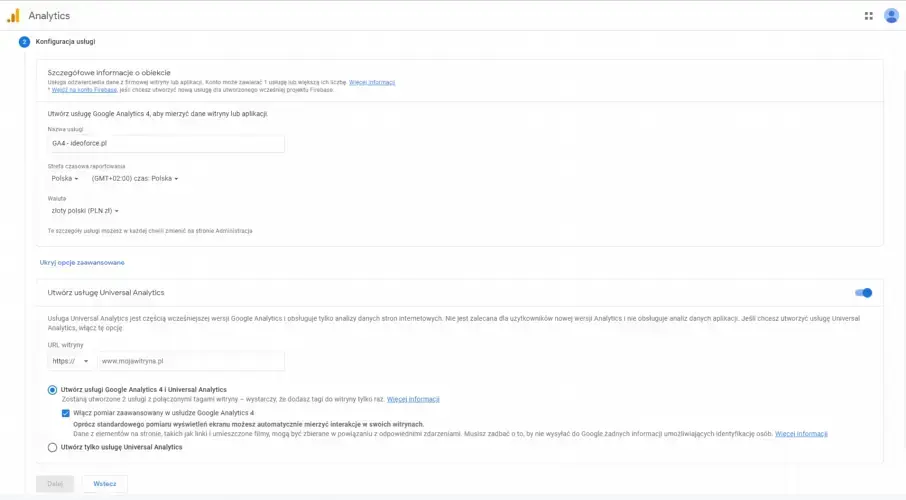Uncheck enhanced measurement in Google Analytics 4
The width and height of the screenshot is (906, 500).
pyautogui.click(x=66, y=412)
